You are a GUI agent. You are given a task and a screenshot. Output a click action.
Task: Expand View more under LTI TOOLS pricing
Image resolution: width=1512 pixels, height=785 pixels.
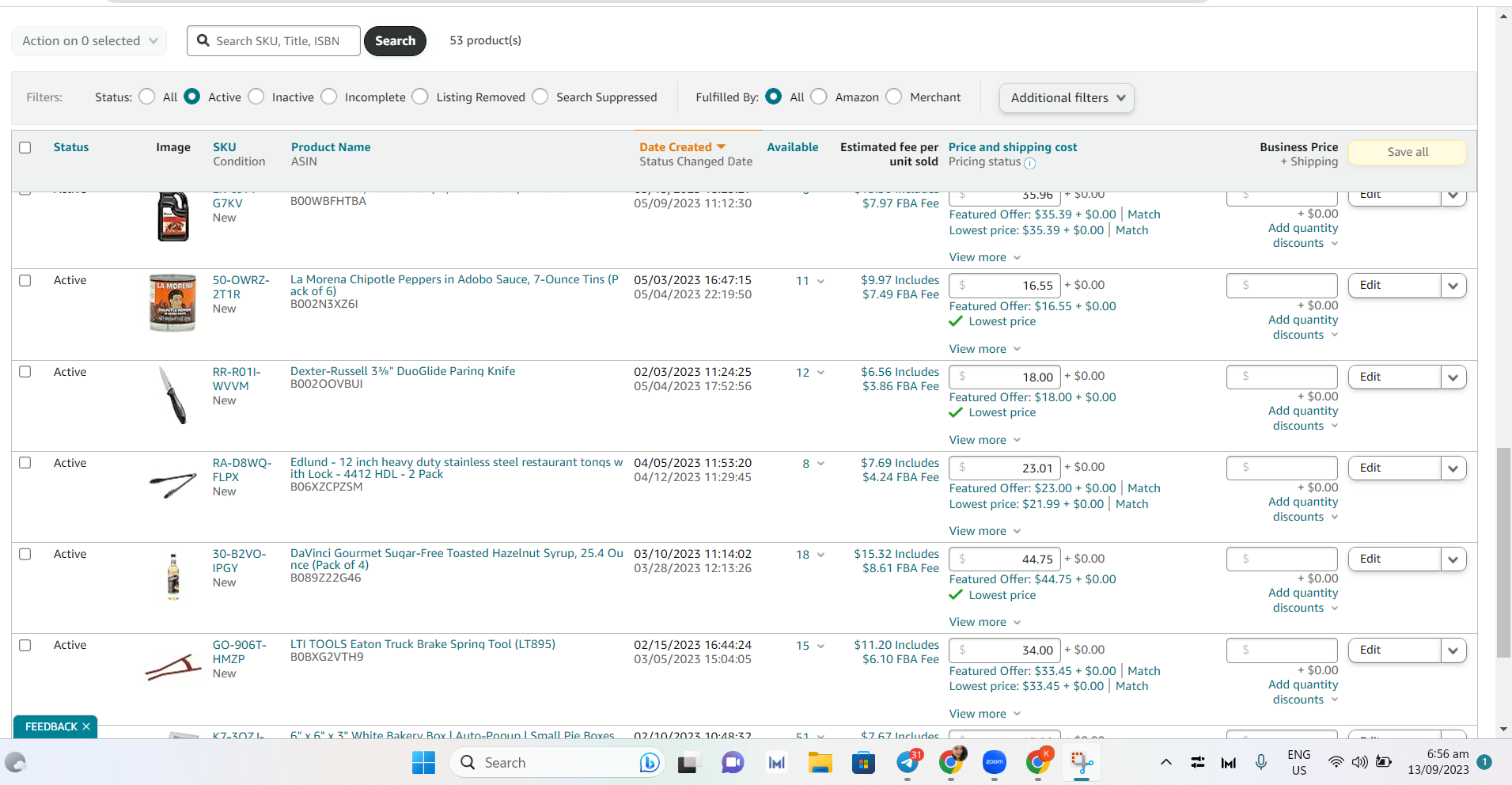click(985, 714)
